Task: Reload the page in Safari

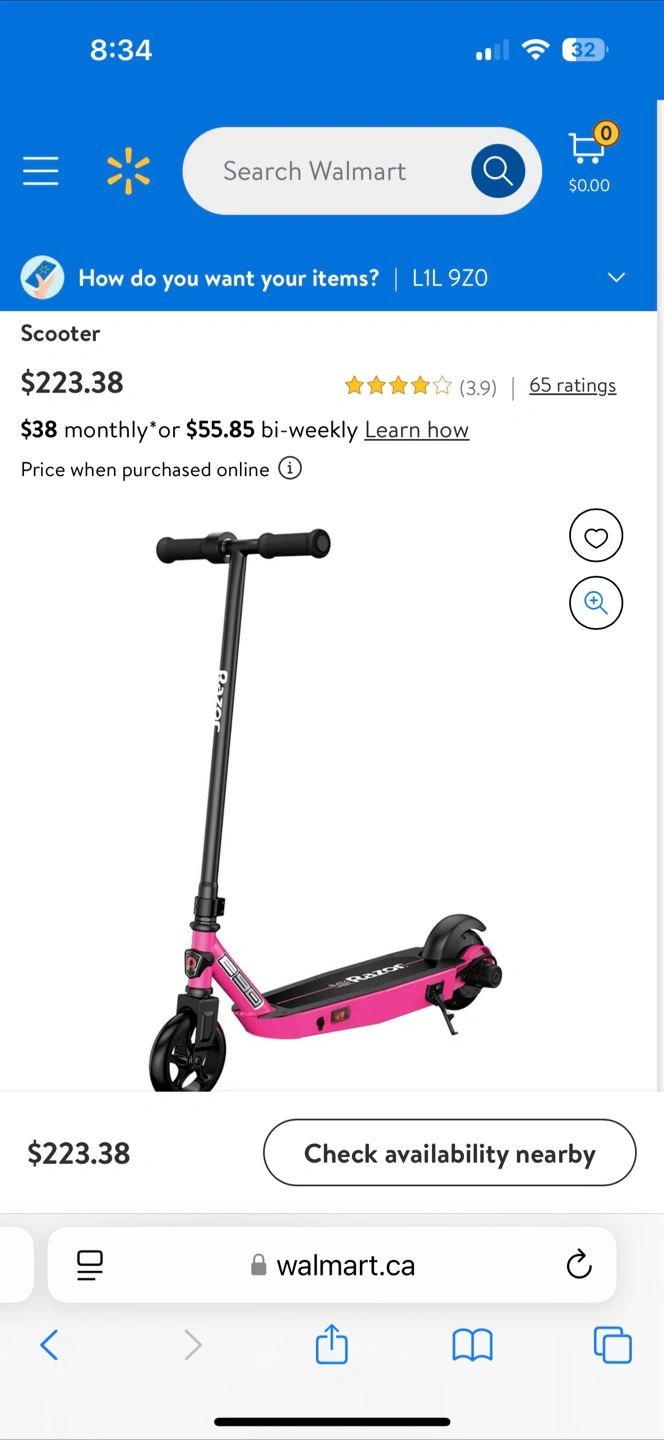Action: click(x=579, y=1265)
